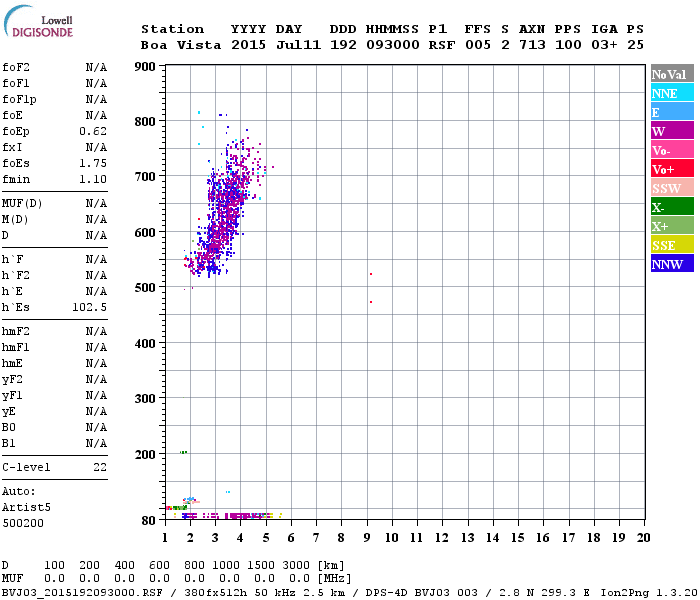Select the E blue legend swatch

coord(672,112)
